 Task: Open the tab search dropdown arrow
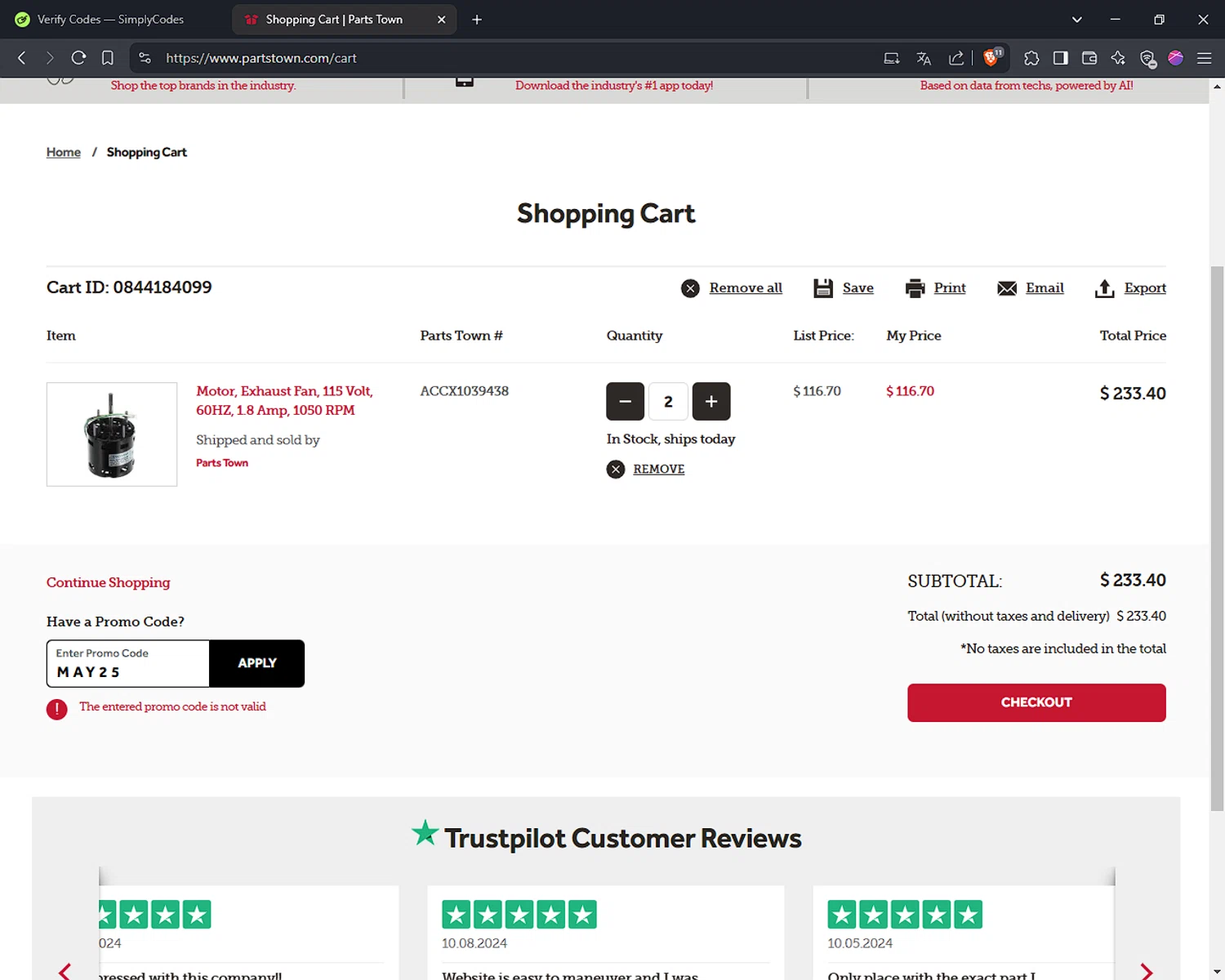[1076, 20]
